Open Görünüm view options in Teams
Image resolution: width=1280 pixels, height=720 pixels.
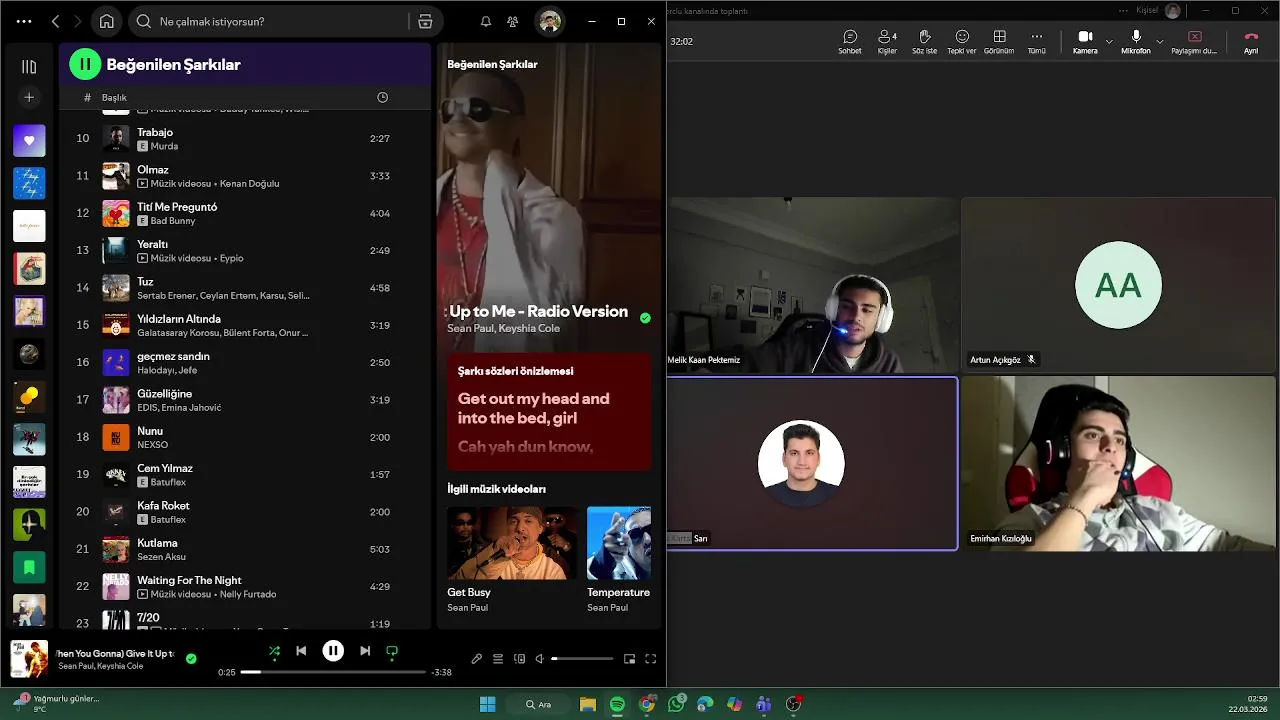(999, 42)
